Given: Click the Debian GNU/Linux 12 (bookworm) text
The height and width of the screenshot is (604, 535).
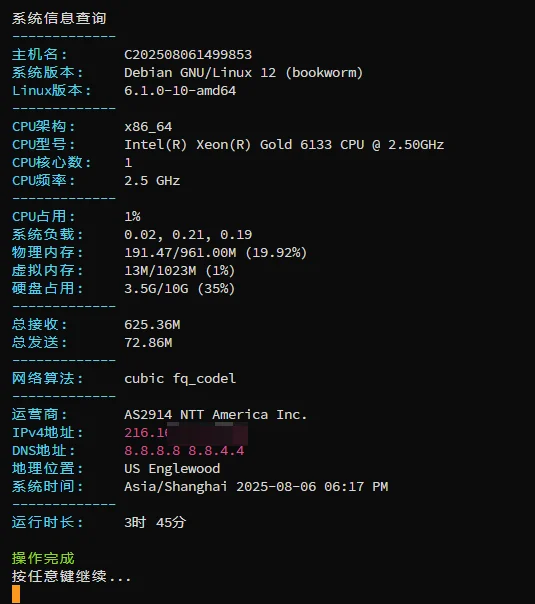Looking at the screenshot, I should 243,73.
